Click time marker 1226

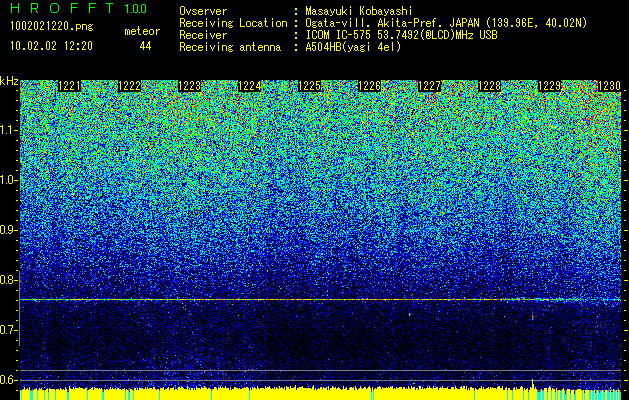coord(369,86)
